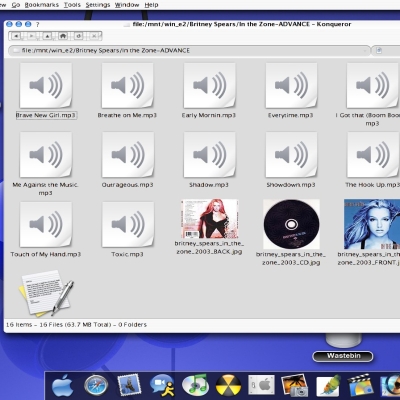The width and height of the screenshot is (400, 400).
Task: Click the icon right of the location bar
Action: [x=379, y=51]
